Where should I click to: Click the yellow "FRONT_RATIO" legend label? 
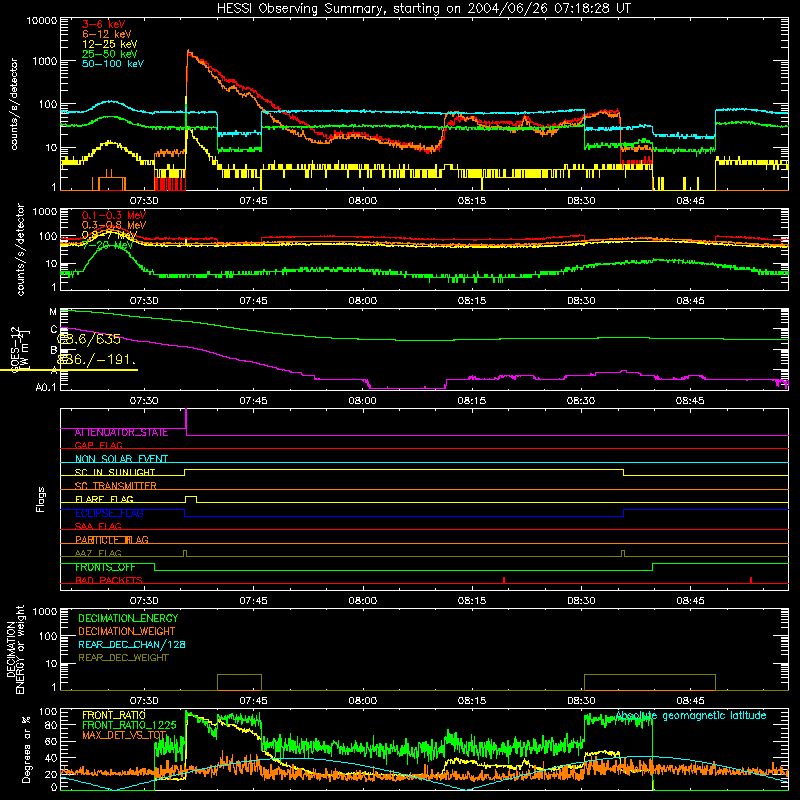[x=114, y=715]
